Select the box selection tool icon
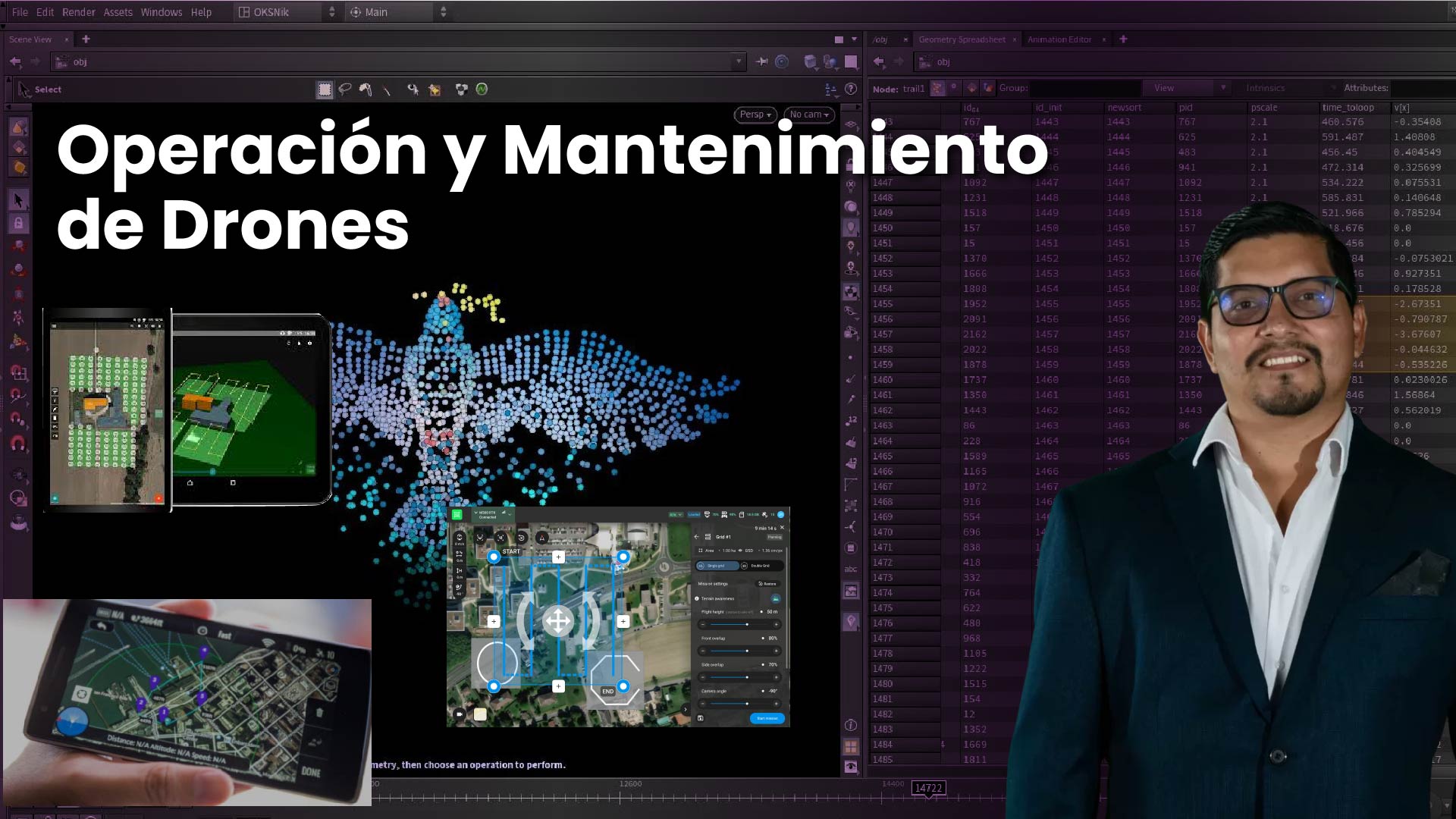The height and width of the screenshot is (819, 1456). [325, 89]
